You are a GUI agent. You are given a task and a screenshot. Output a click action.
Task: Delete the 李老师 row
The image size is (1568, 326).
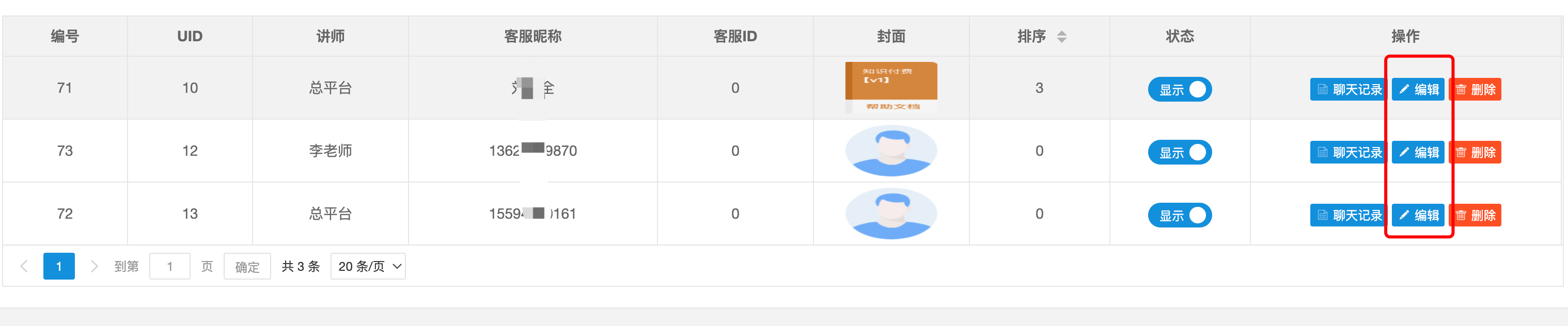tap(1476, 152)
